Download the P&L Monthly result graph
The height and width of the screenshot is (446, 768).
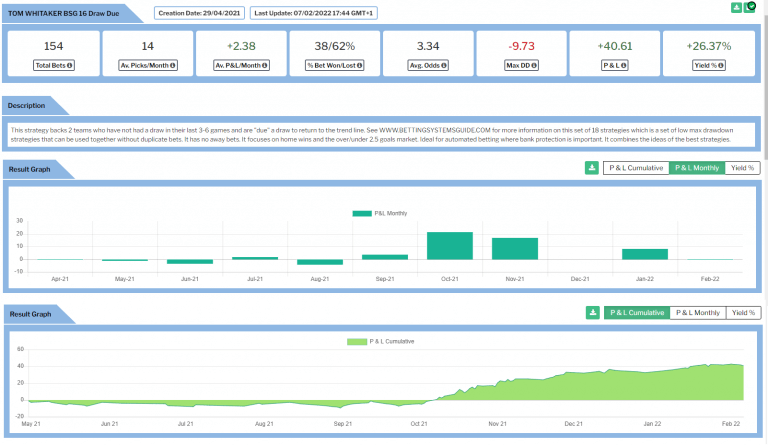tap(592, 168)
